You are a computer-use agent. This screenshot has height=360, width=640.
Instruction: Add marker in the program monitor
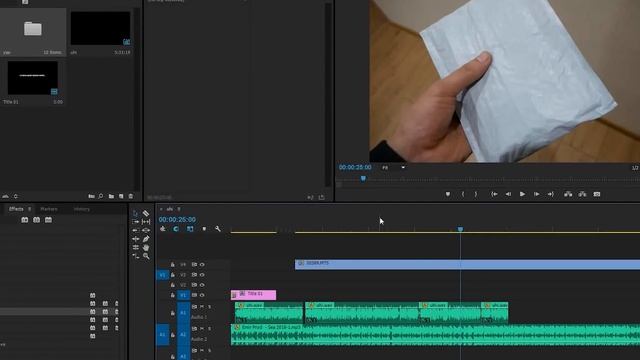[448, 194]
